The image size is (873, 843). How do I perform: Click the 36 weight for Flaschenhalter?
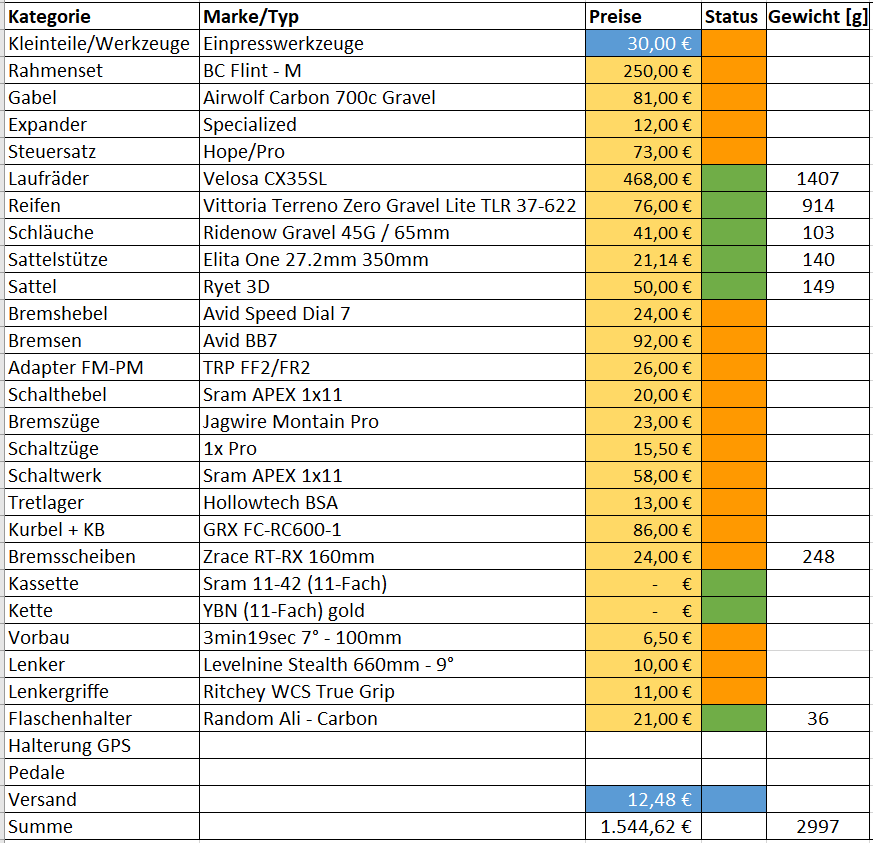pos(818,718)
